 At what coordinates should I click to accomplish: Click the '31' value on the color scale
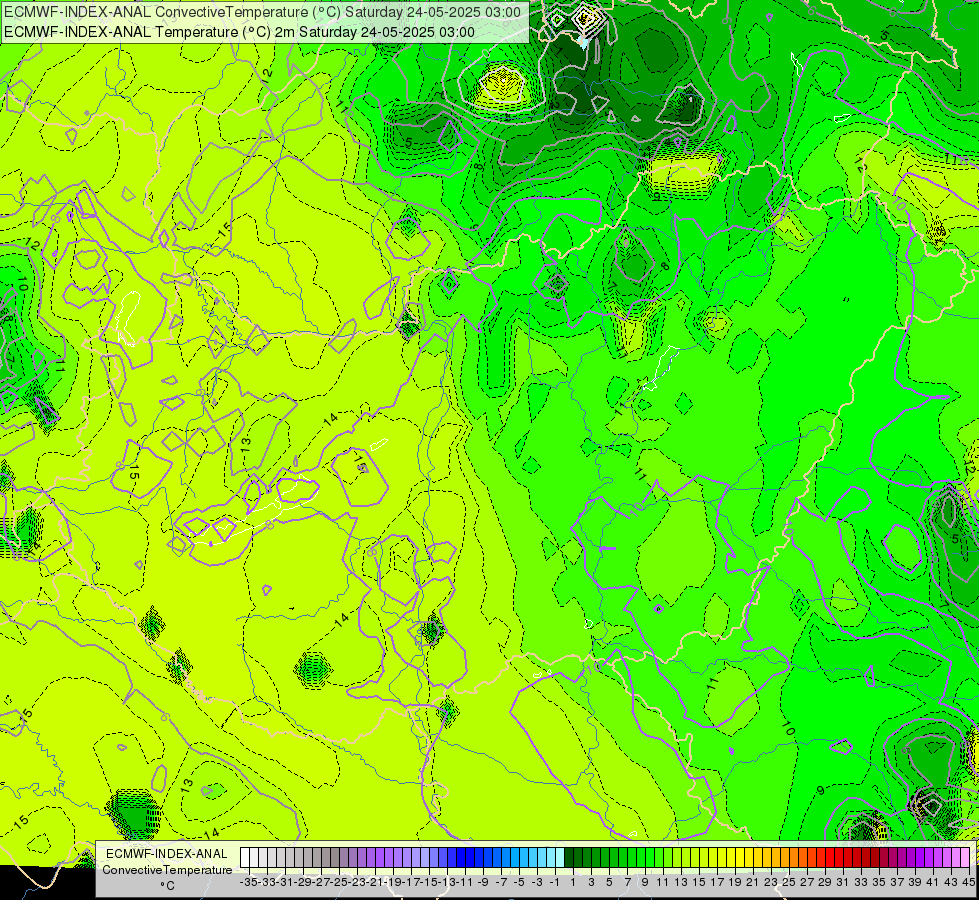tap(843, 882)
